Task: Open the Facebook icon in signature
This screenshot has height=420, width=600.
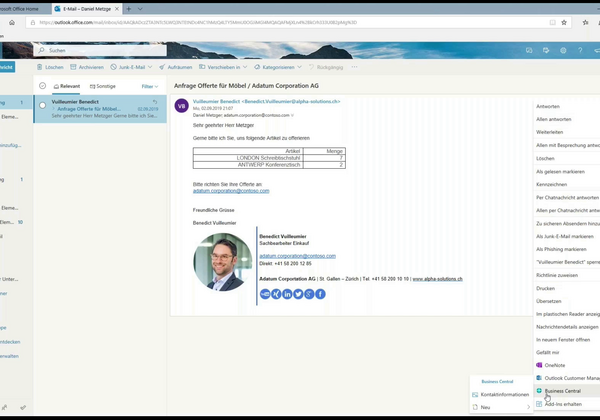Action: click(320, 294)
